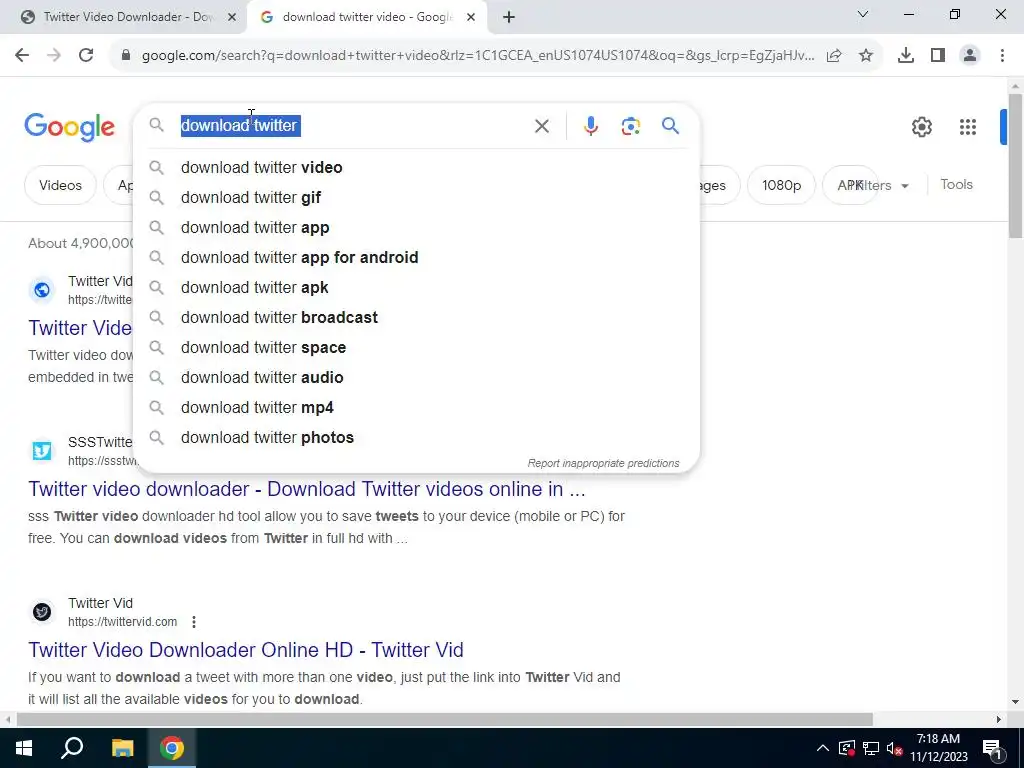Bookmark this page with the star icon
Screen dimensions: 1024x768
tap(866, 56)
